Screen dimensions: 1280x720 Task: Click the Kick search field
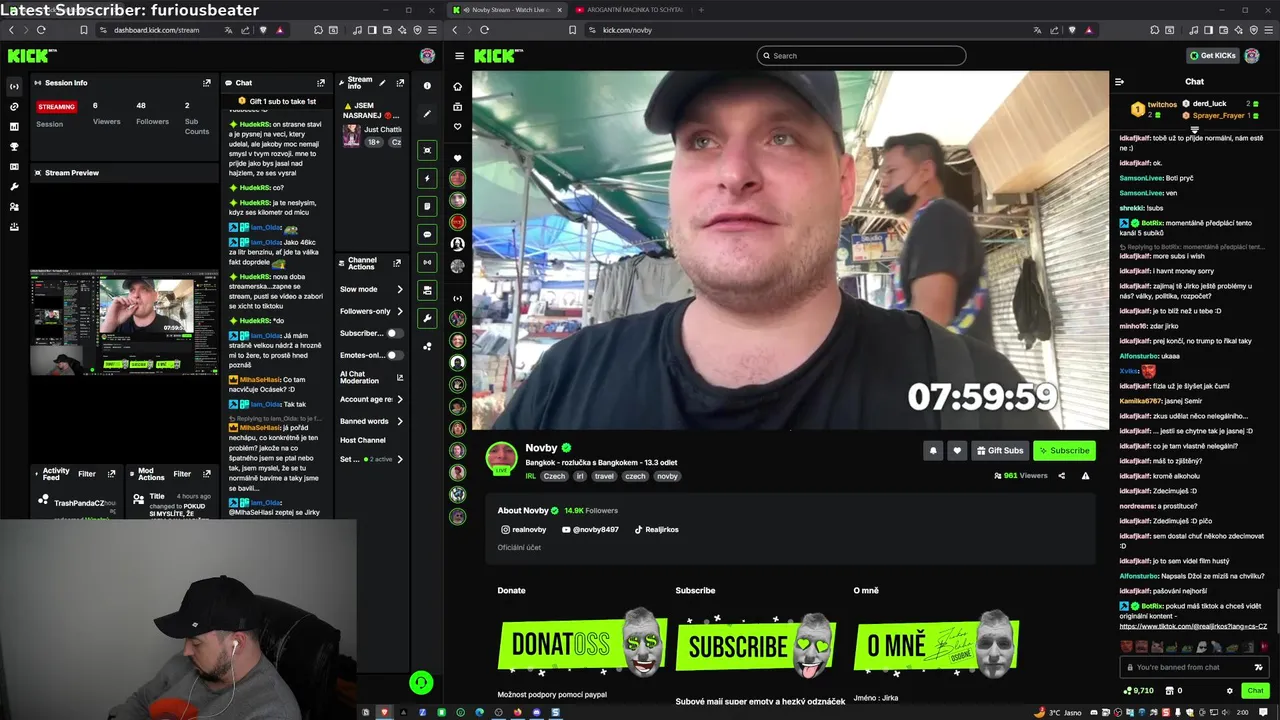pyautogui.click(x=861, y=56)
